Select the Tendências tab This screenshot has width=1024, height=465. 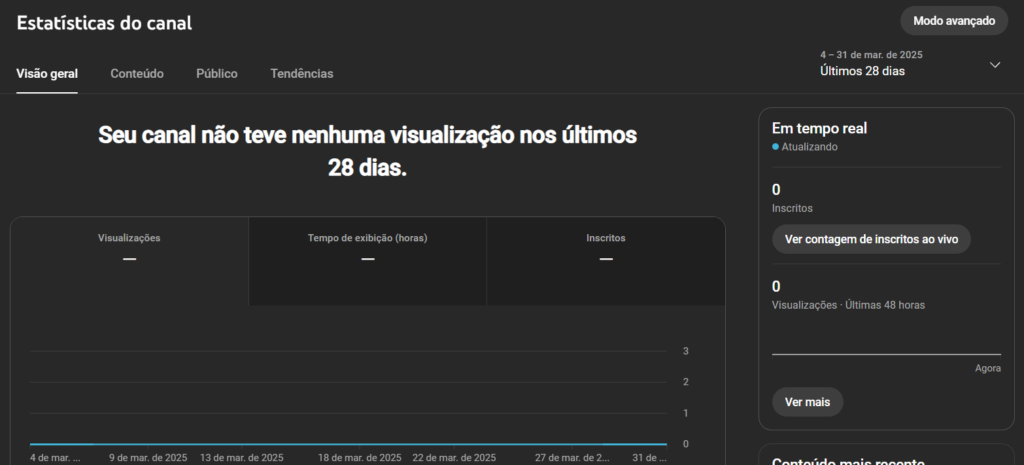click(x=302, y=74)
